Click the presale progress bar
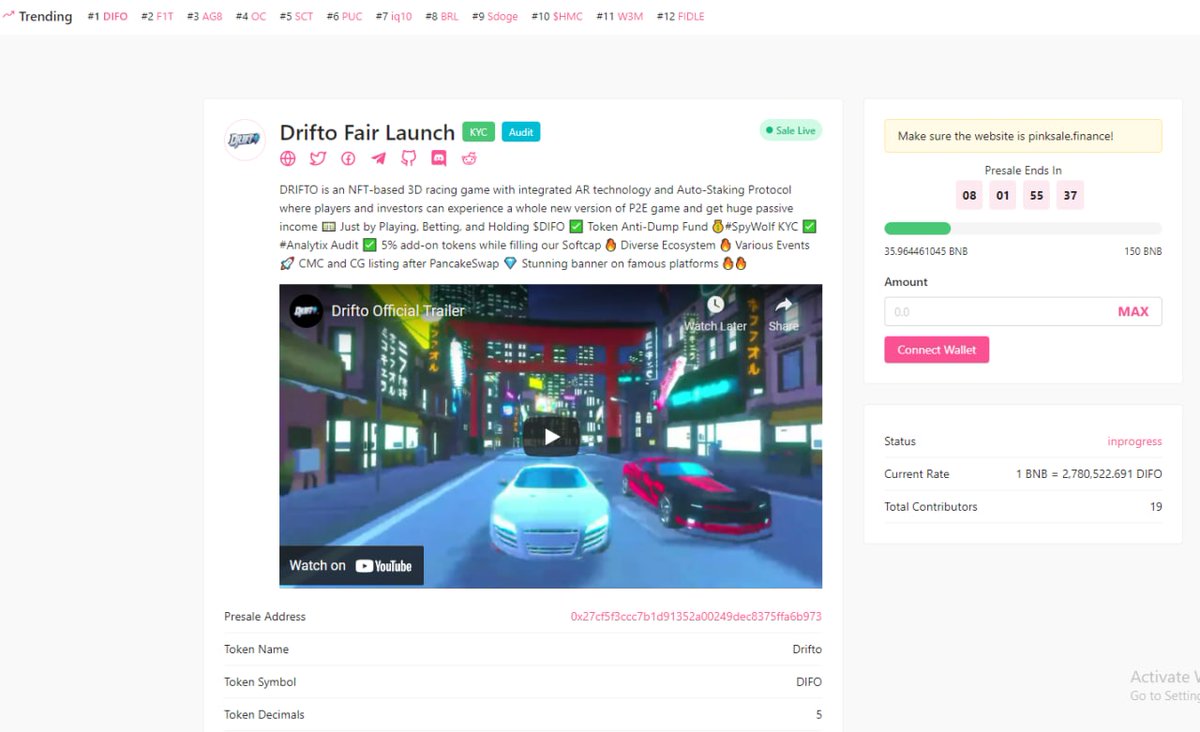 tap(1023, 229)
